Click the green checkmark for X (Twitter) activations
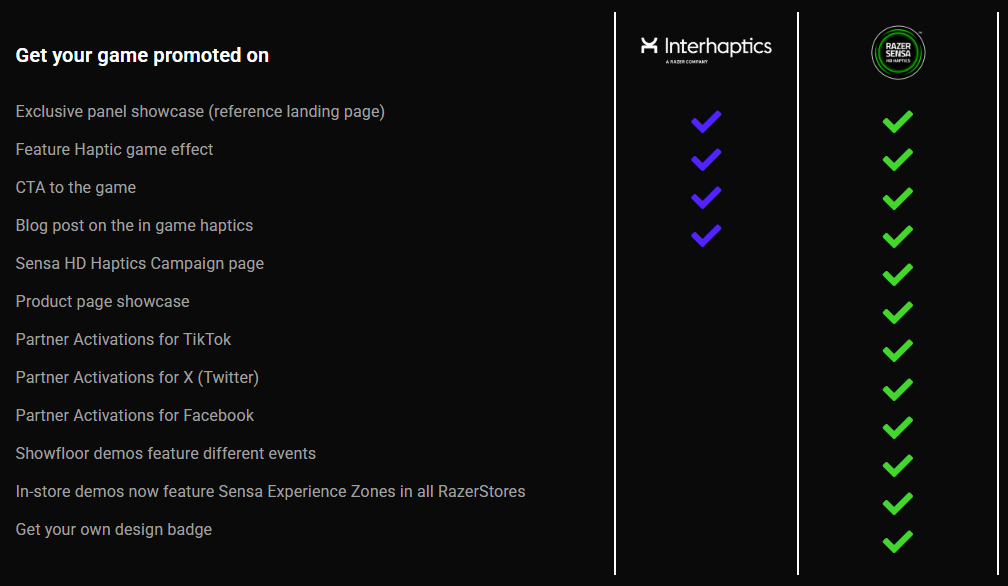 898,389
